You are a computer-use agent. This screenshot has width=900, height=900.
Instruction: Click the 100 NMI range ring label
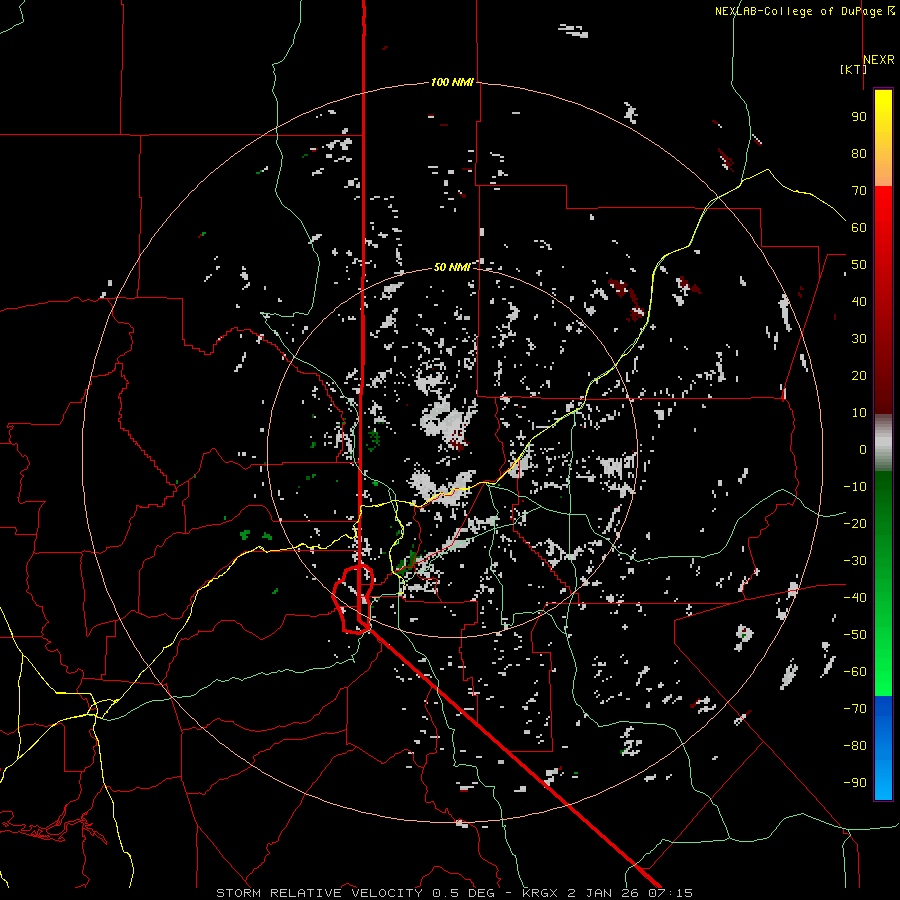pos(452,82)
